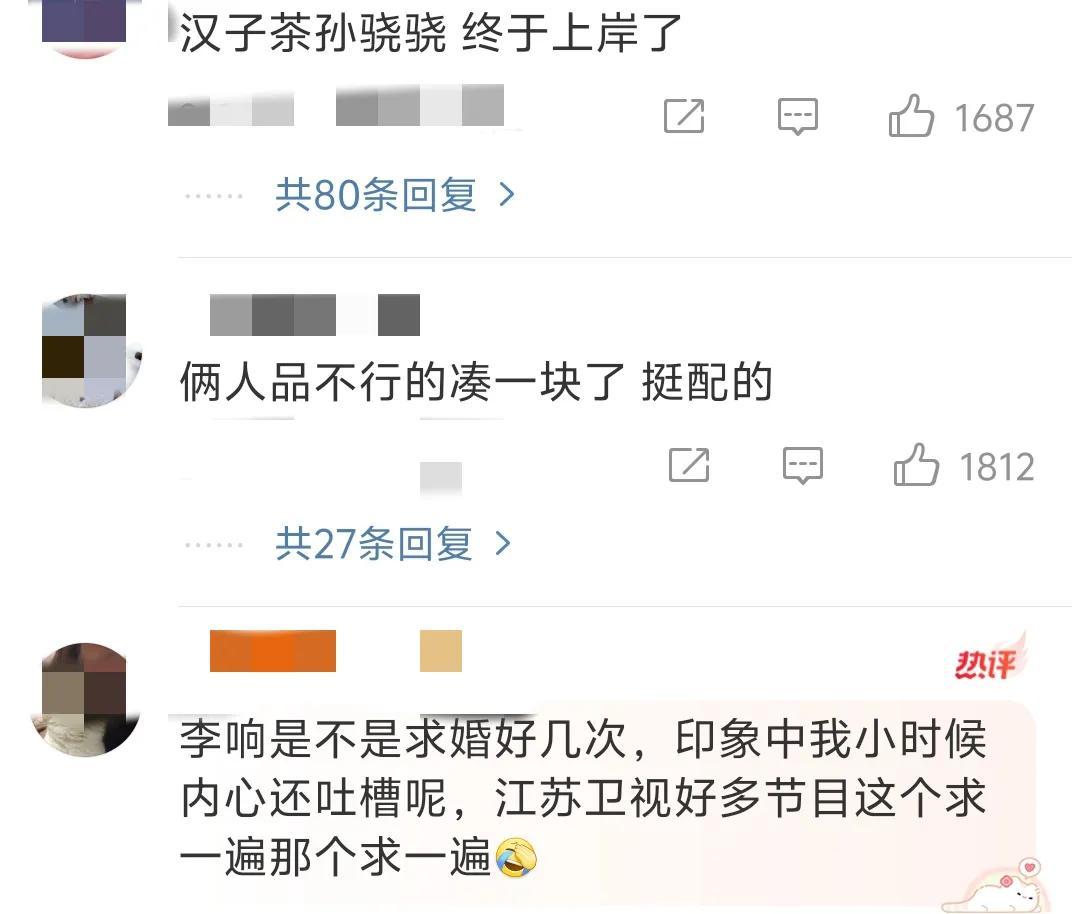Tap the 热评 hot comment badge
This screenshot has height=914, width=1072.
click(989, 660)
